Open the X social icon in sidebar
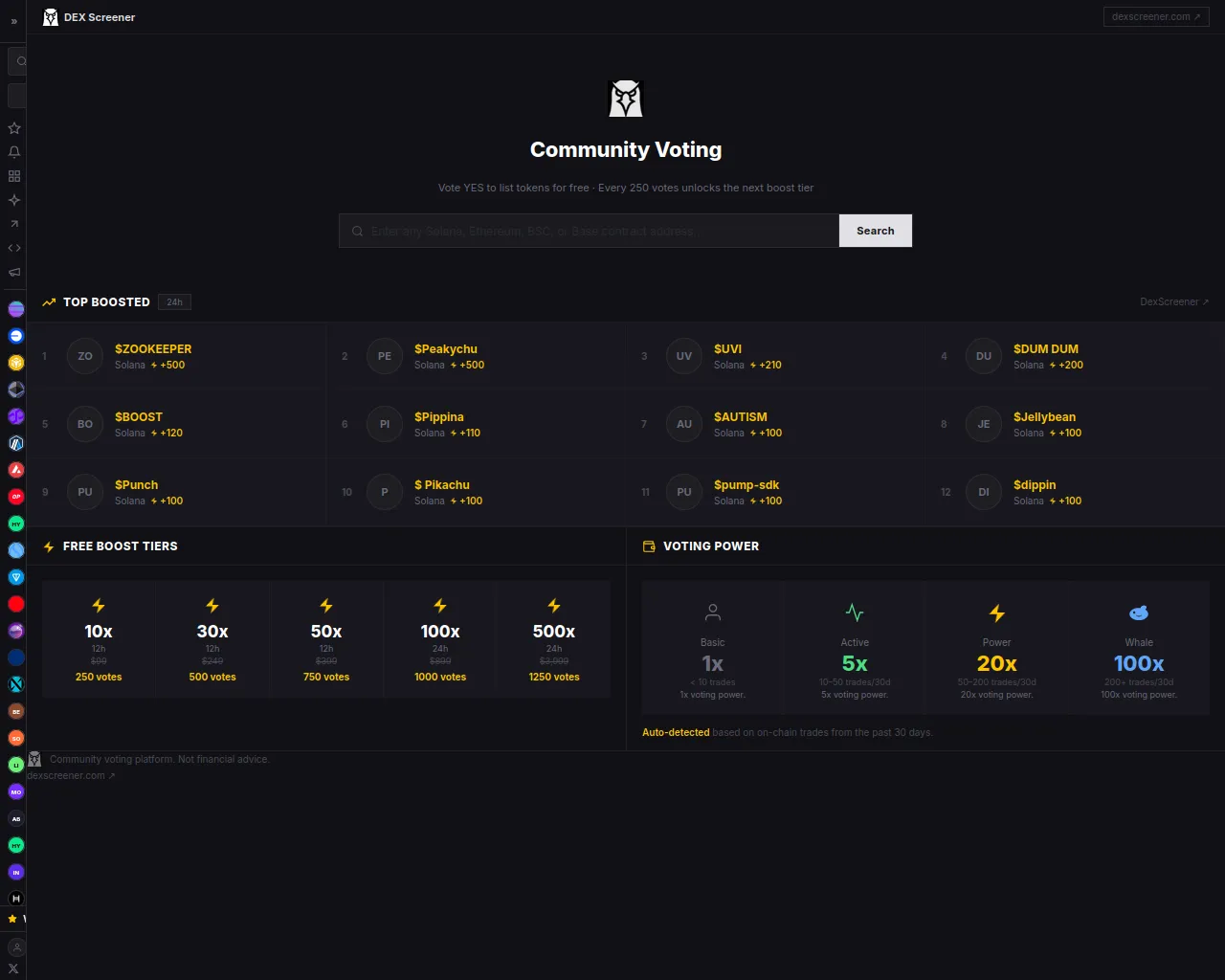Image resolution: width=1225 pixels, height=980 pixels. 14,969
